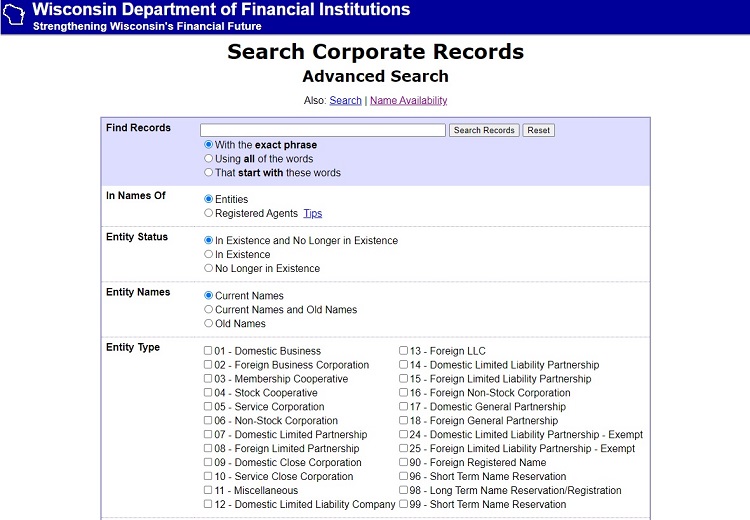
Task: Select 'With the exact phrase' radio option
Action: click(209, 144)
